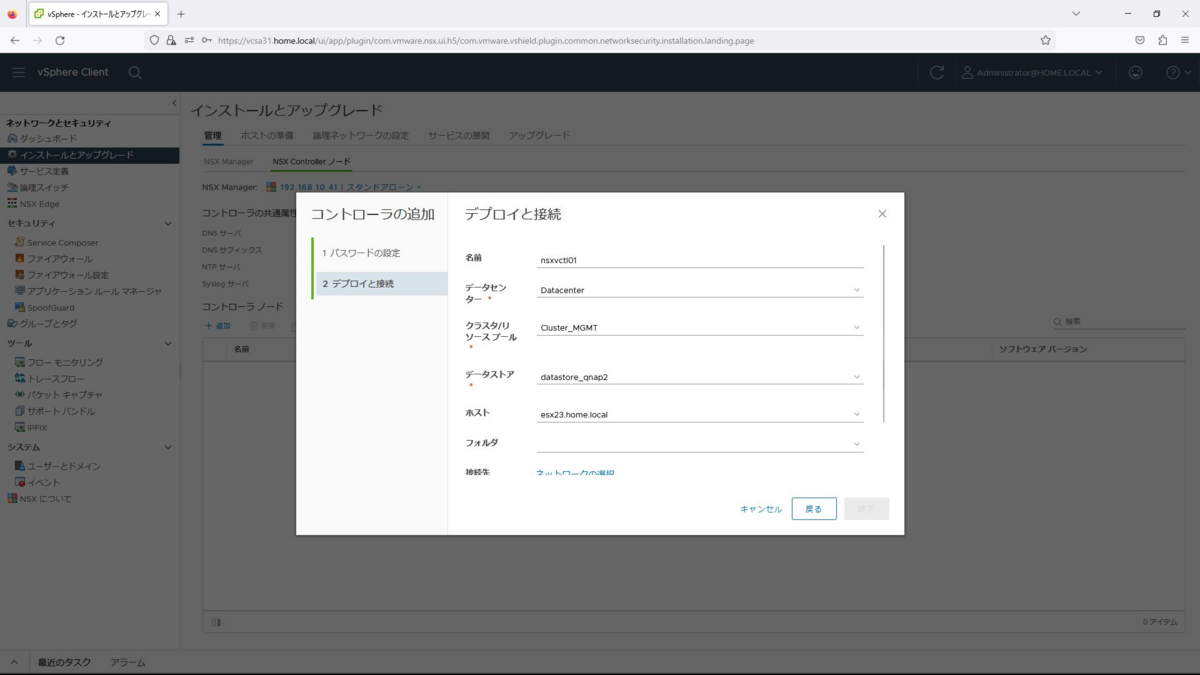Image resolution: width=1200 pixels, height=675 pixels.
Task: Switch to the サービスの展開 tab
Action: pos(459,135)
